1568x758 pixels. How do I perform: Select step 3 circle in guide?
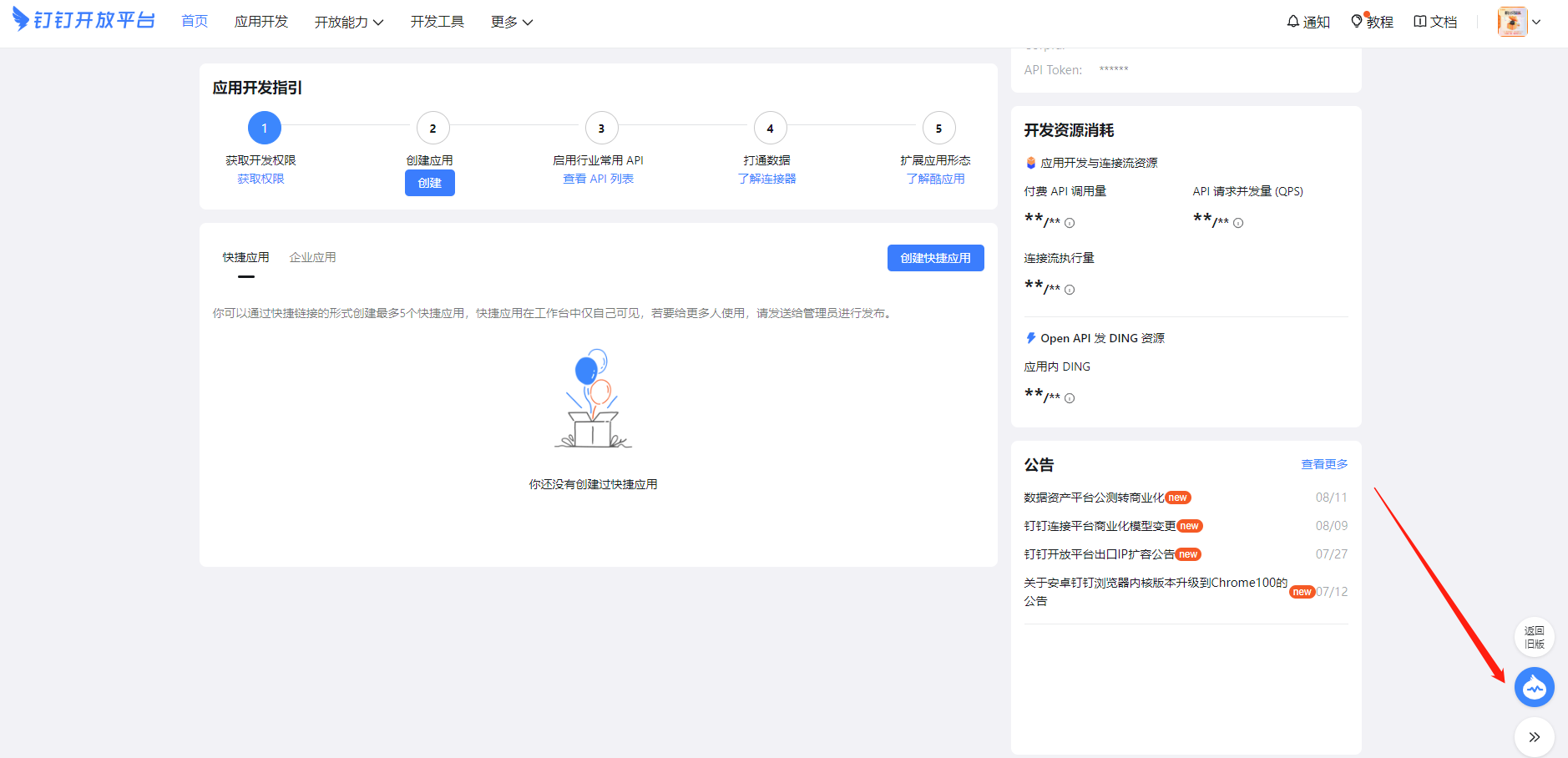coord(601,128)
